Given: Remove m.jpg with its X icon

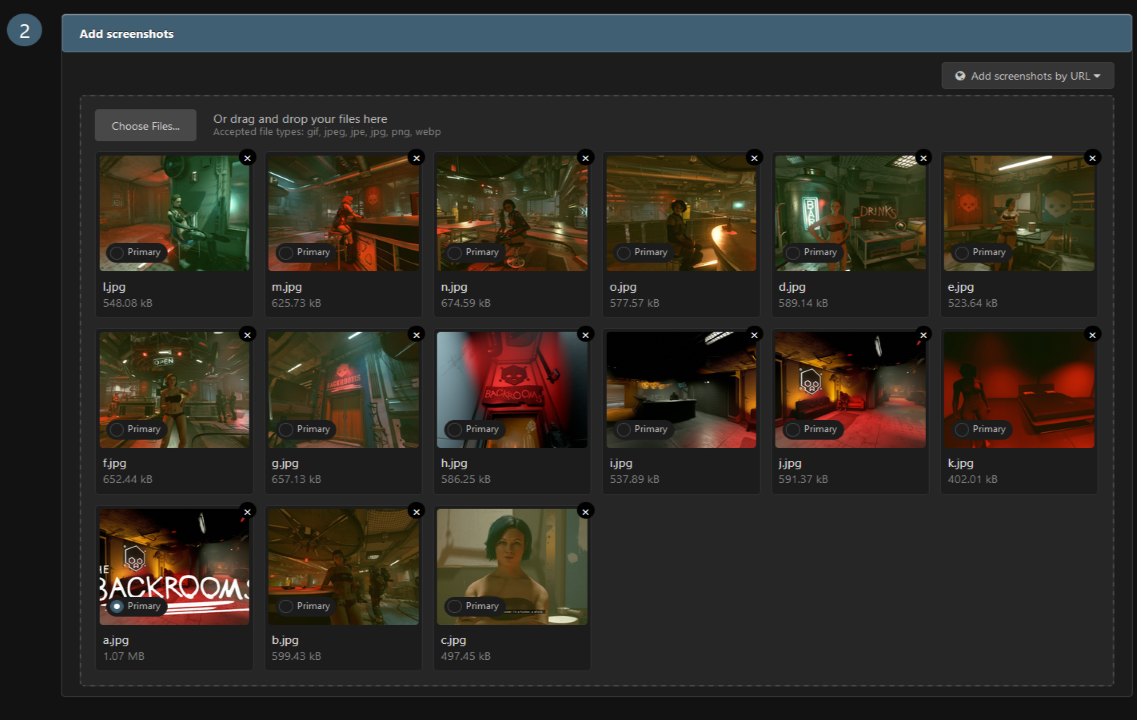Looking at the screenshot, I should (416, 157).
